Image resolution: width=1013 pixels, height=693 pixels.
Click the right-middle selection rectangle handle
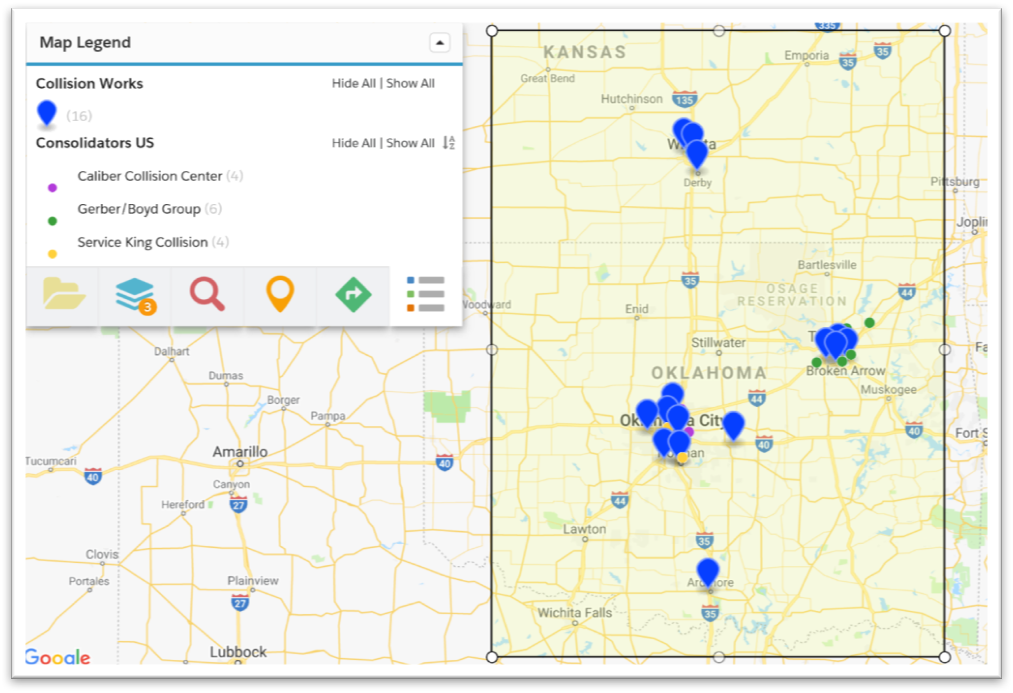click(945, 349)
